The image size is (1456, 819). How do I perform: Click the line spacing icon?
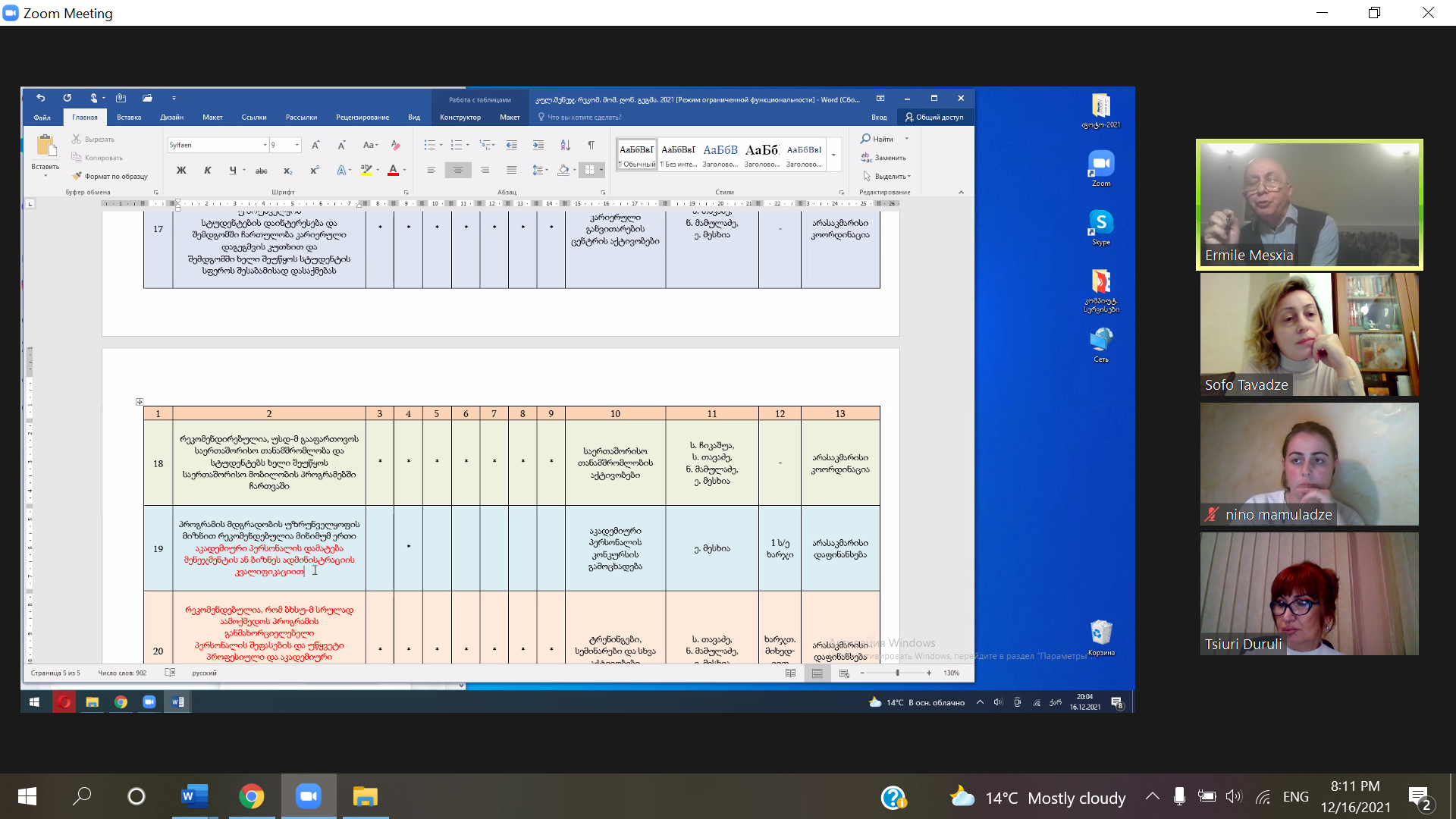tap(538, 171)
